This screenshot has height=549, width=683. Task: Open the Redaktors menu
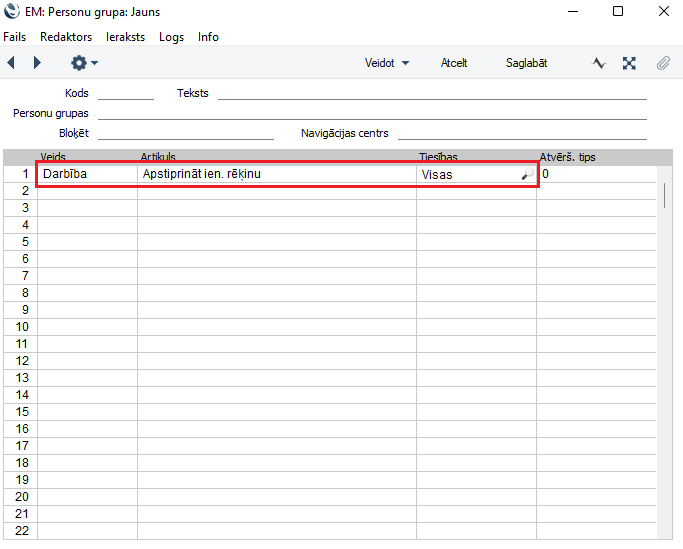[x=66, y=37]
